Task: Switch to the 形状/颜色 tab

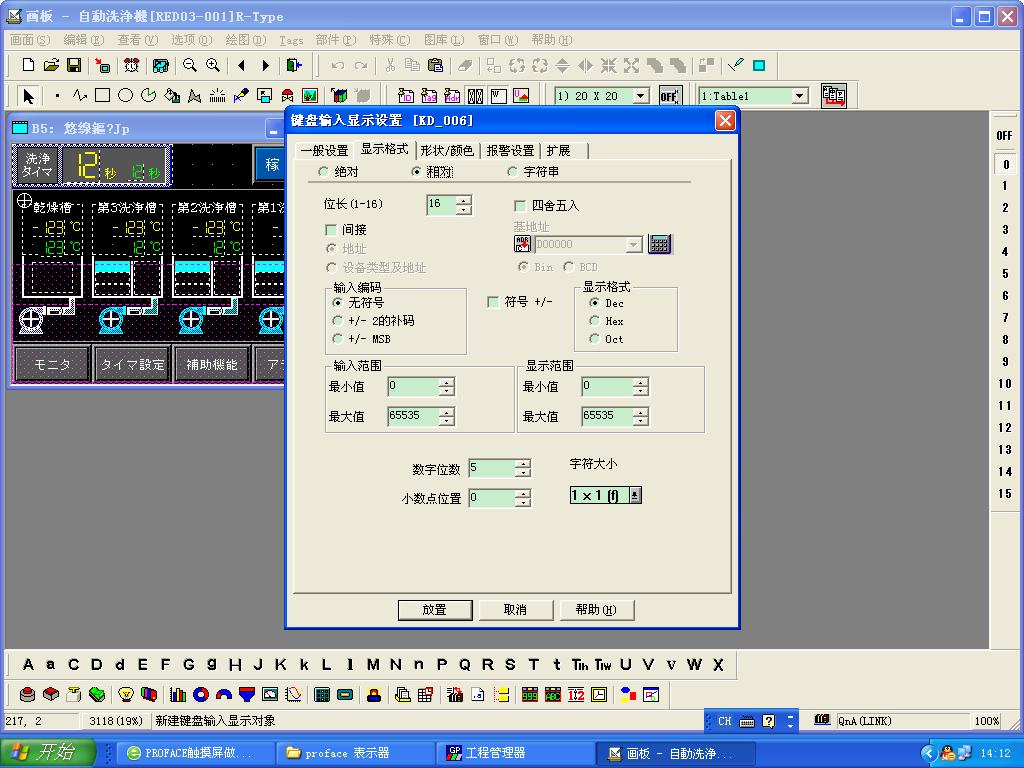Action: 446,150
